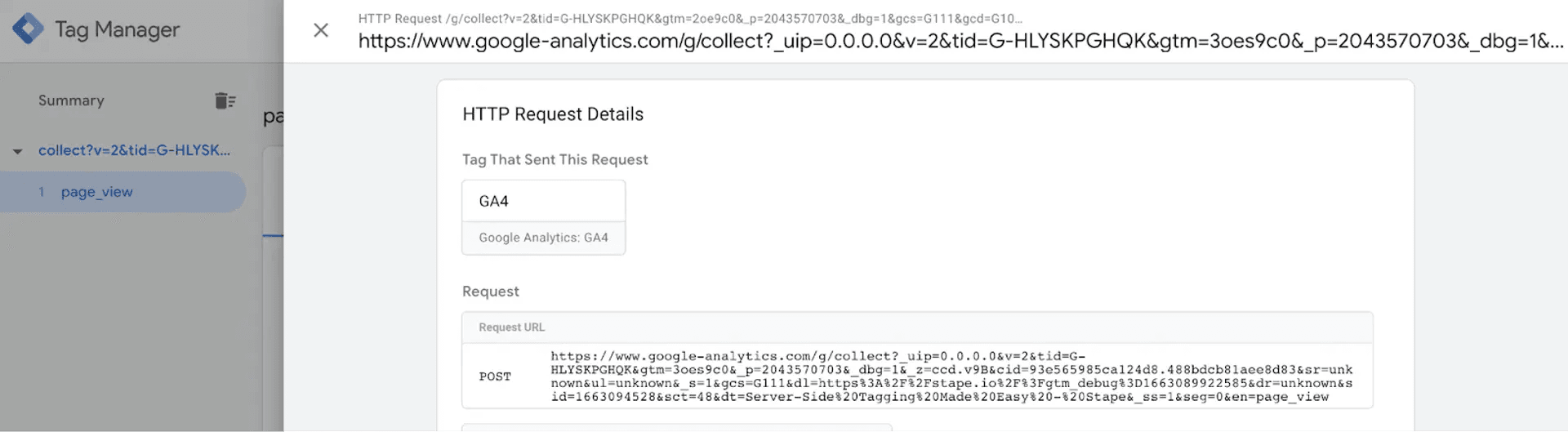Click the Google Analytics: GA4 type label

543,238
